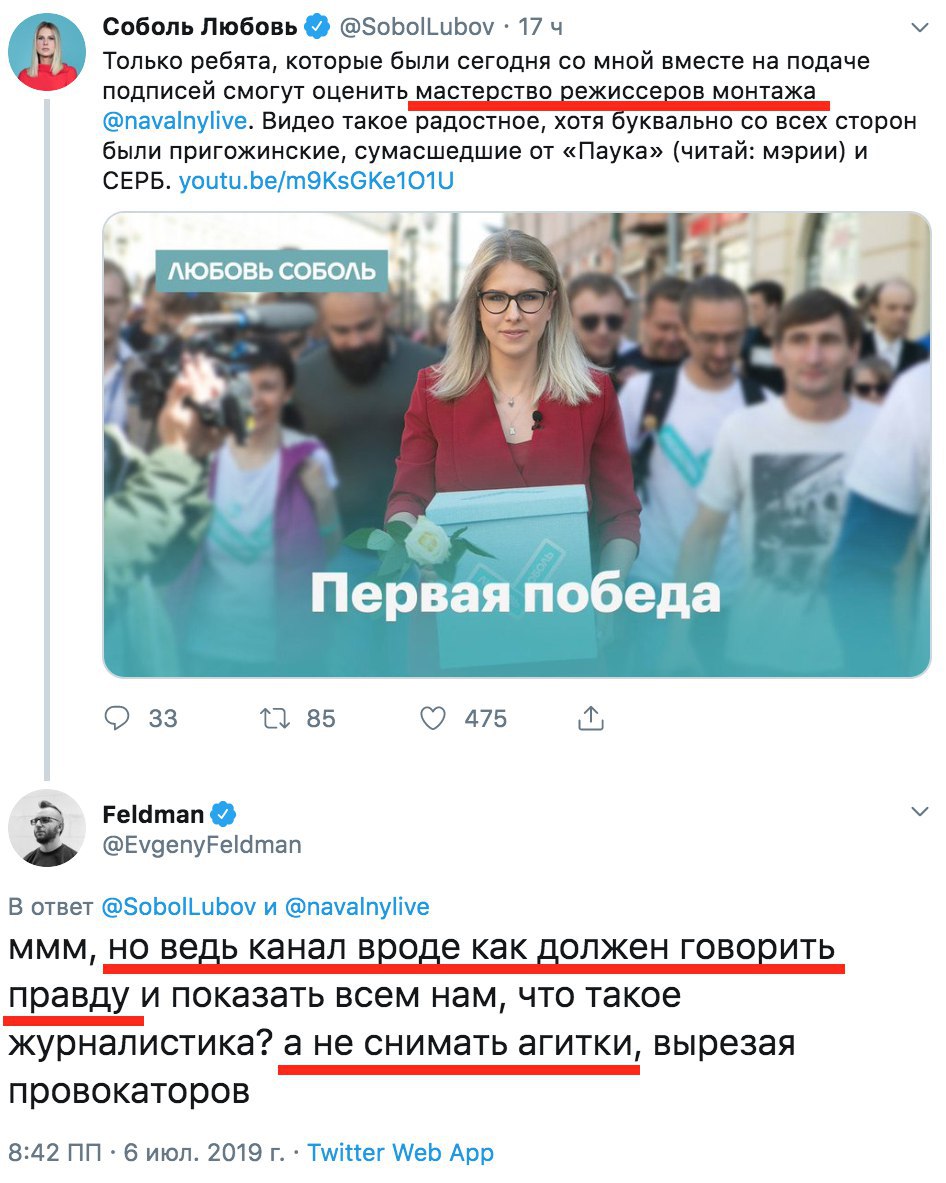Click the Feldman display name
The height and width of the screenshot is (1183, 946).
(x=153, y=814)
